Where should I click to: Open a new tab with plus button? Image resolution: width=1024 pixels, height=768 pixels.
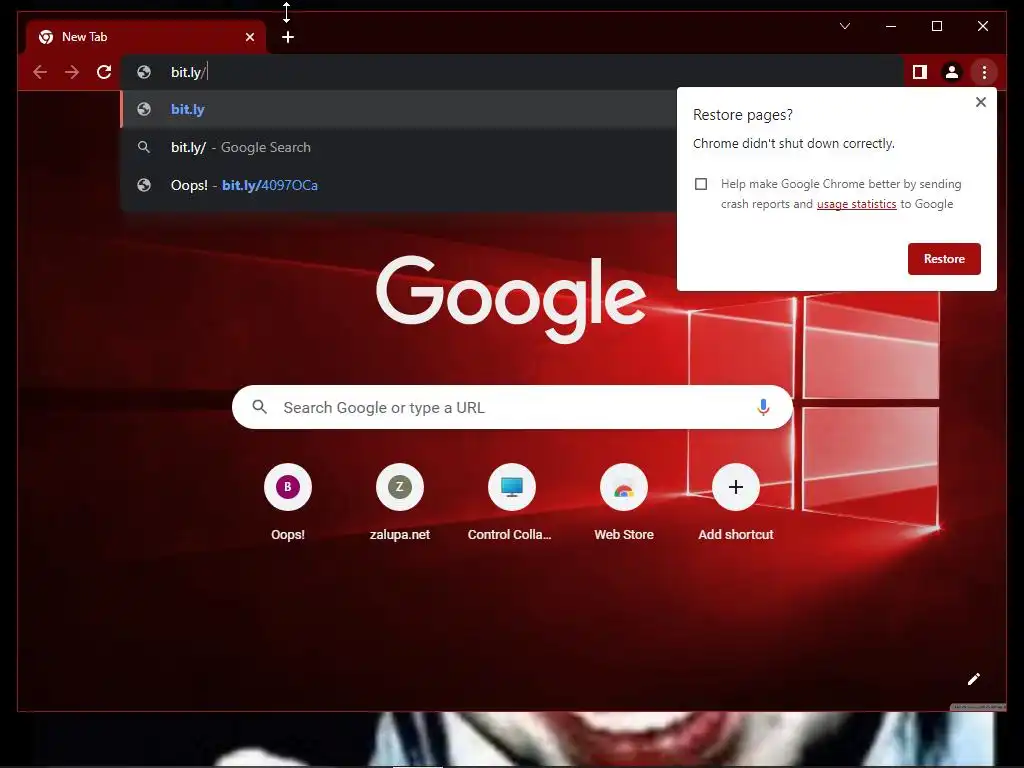coord(288,37)
